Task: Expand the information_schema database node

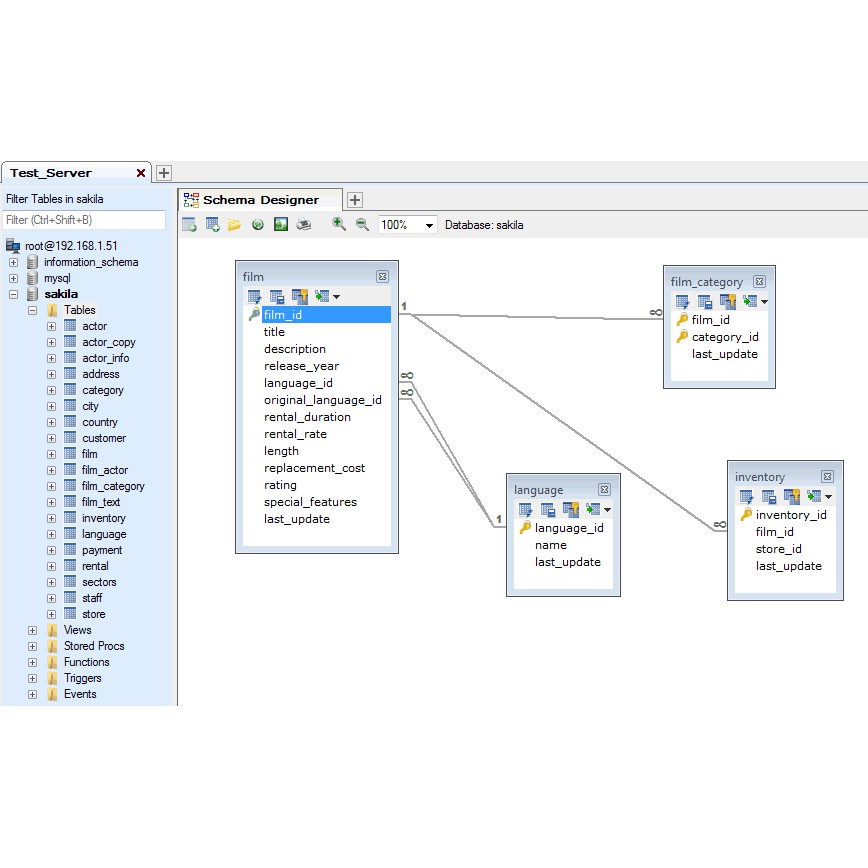Action: (x=14, y=262)
